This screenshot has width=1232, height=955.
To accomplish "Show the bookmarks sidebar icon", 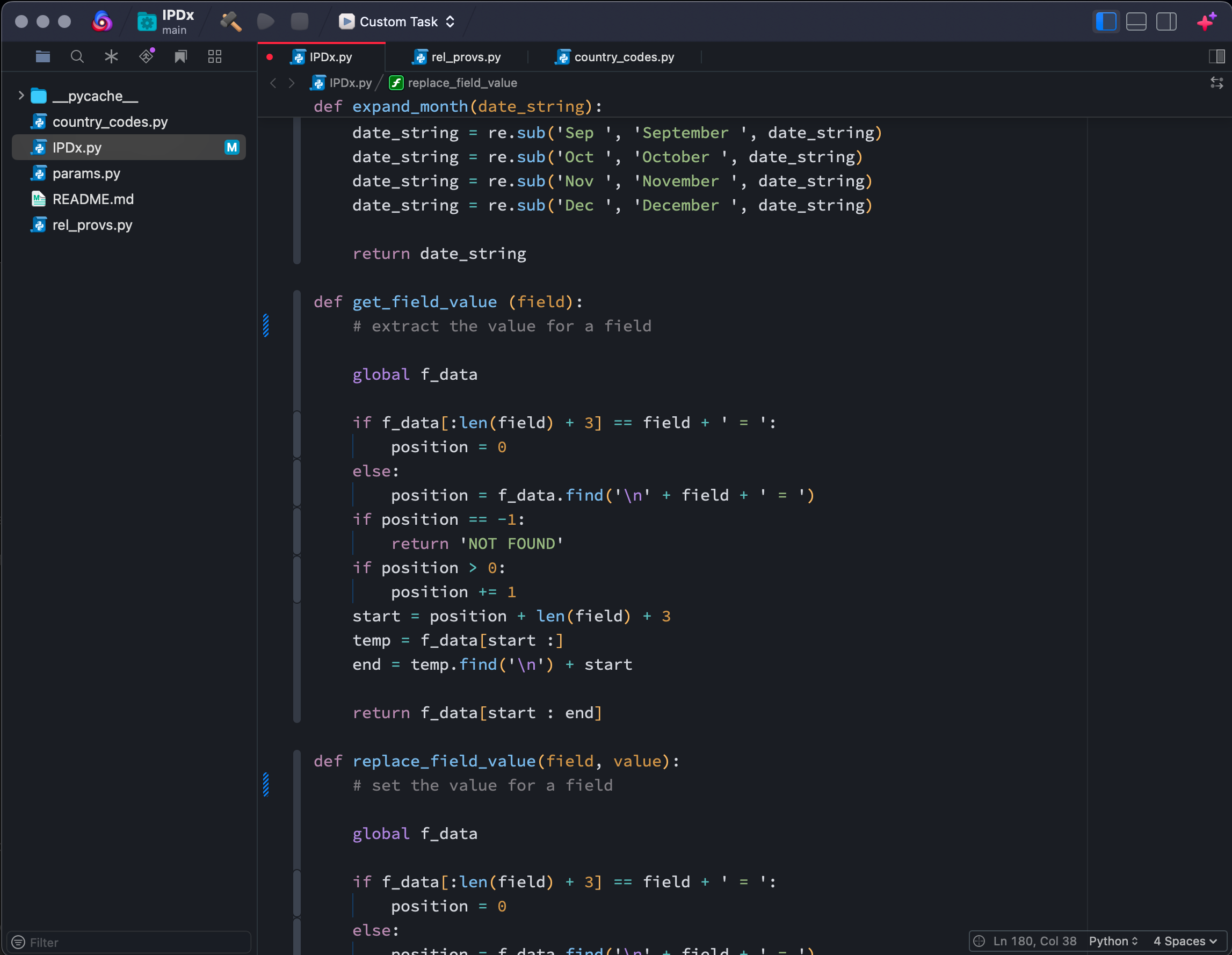I will pyautogui.click(x=180, y=56).
